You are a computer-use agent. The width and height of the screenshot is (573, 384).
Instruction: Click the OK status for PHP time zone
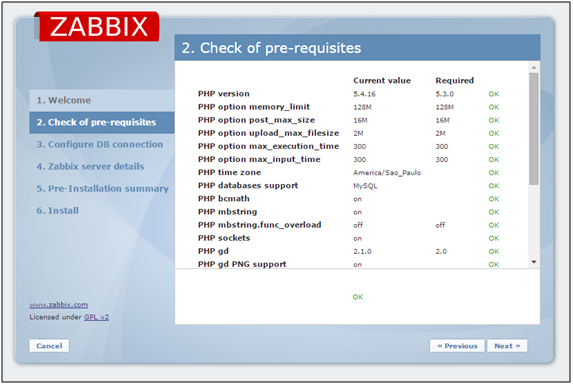(494, 172)
